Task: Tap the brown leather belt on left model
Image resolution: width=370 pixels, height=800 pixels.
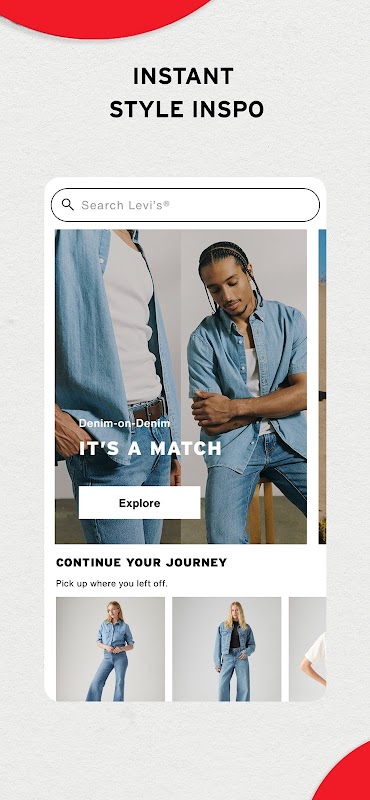Action: pos(148,409)
